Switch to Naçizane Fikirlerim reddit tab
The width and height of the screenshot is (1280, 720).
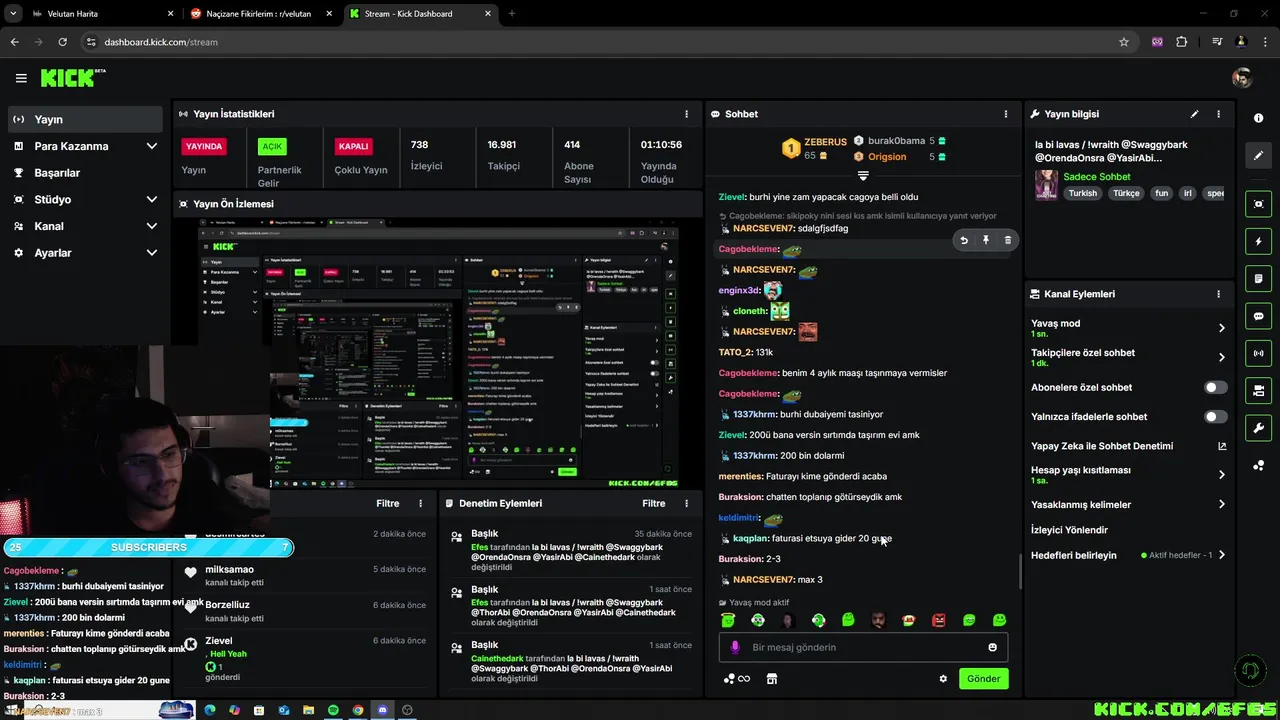(x=261, y=14)
